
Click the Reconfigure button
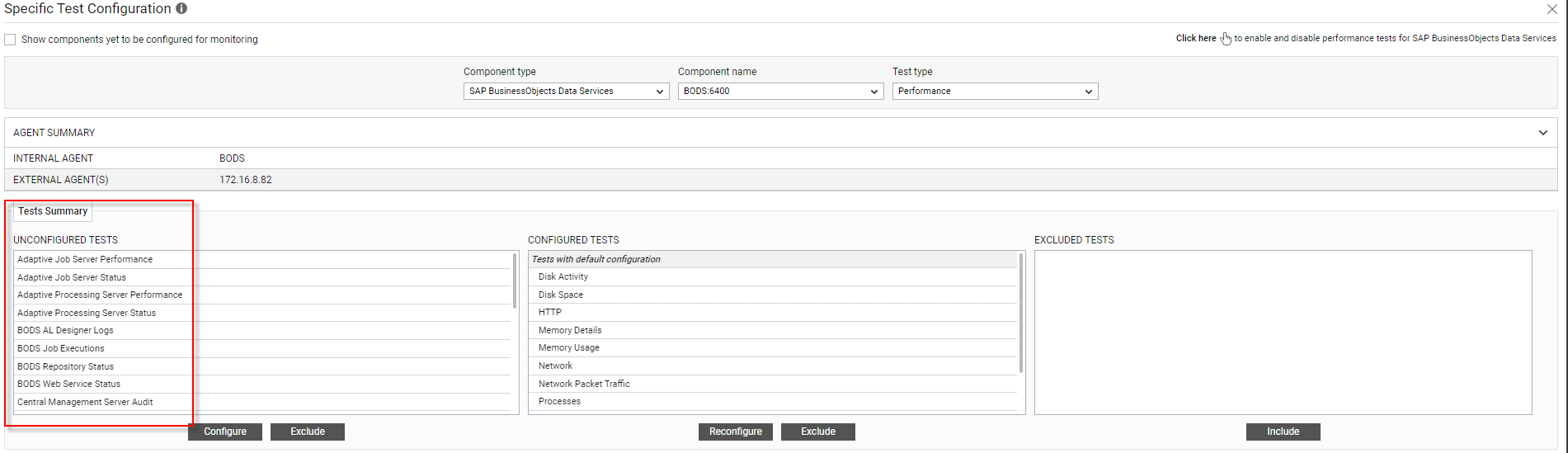(736, 432)
